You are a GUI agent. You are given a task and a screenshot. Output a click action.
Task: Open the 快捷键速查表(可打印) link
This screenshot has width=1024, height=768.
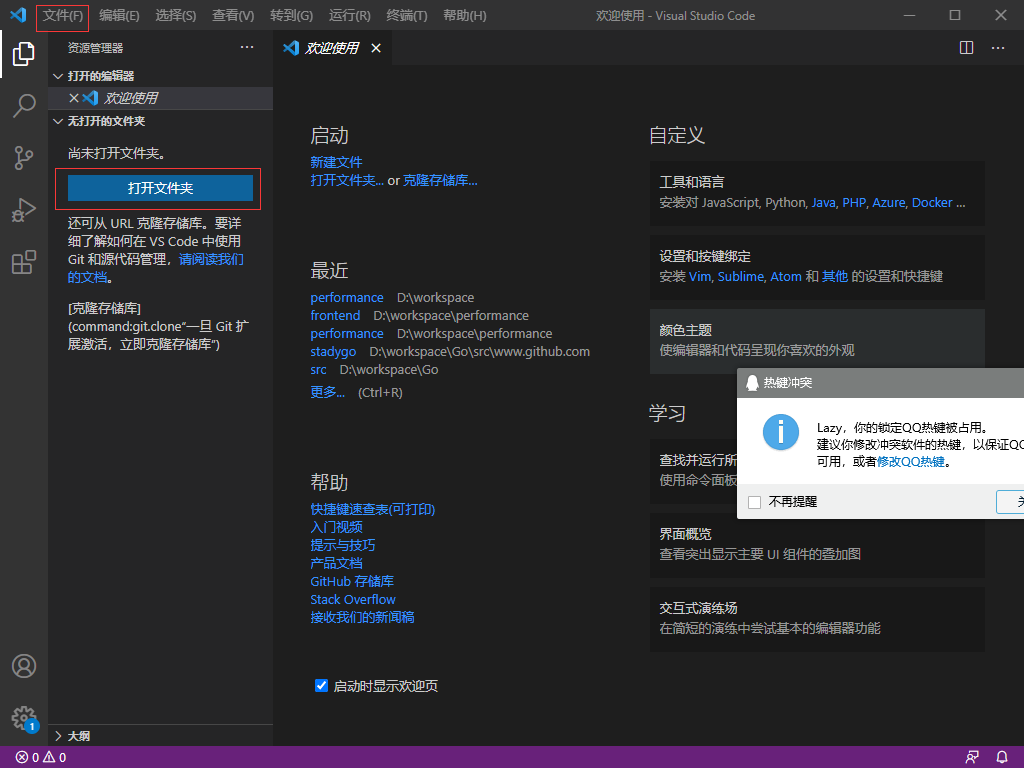(373, 509)
